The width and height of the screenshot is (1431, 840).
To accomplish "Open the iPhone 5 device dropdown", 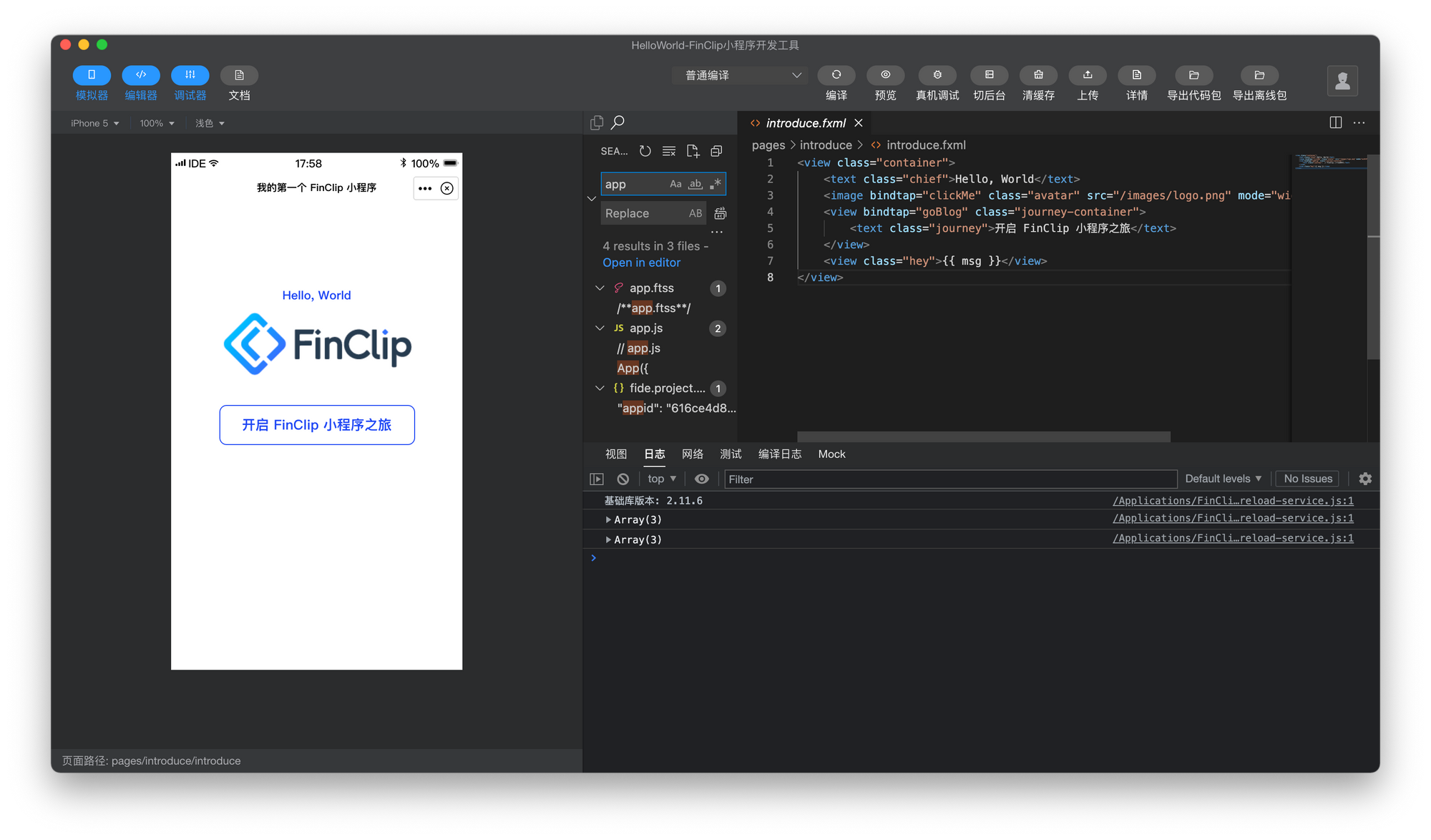I will click(94, 123).
